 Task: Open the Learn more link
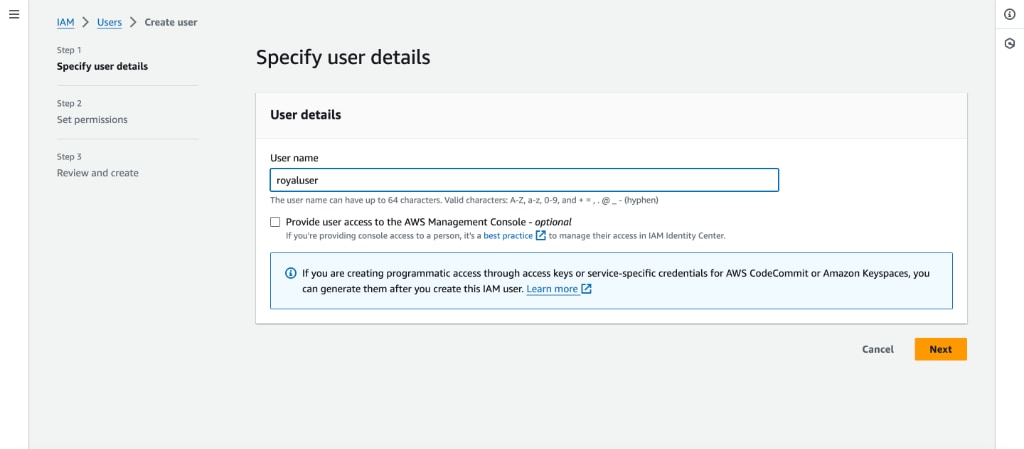tap(552, 289)
